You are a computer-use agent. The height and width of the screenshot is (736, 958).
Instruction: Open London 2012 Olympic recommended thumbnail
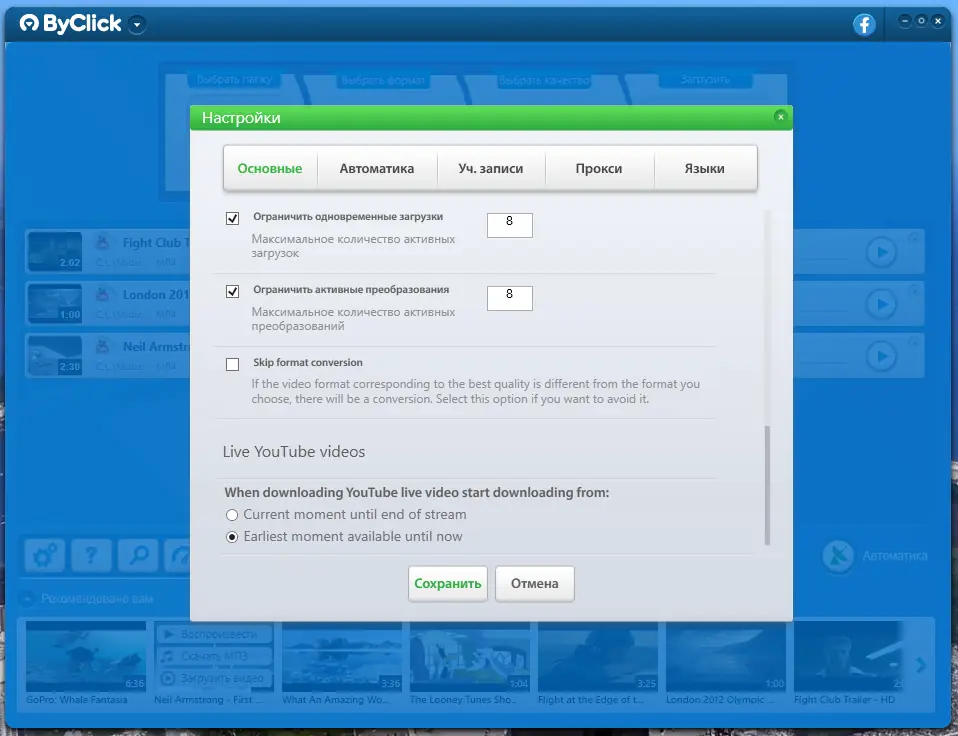[x=726, y=657]
